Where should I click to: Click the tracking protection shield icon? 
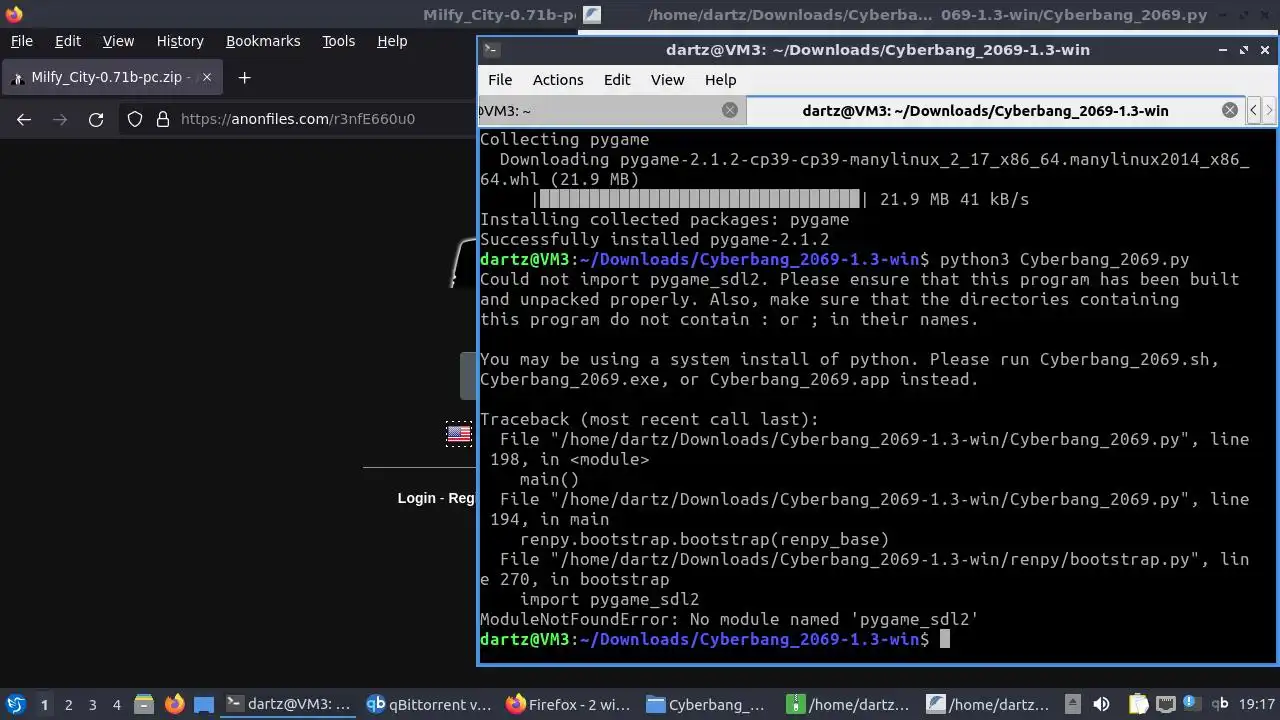click(x=135, y=119)
